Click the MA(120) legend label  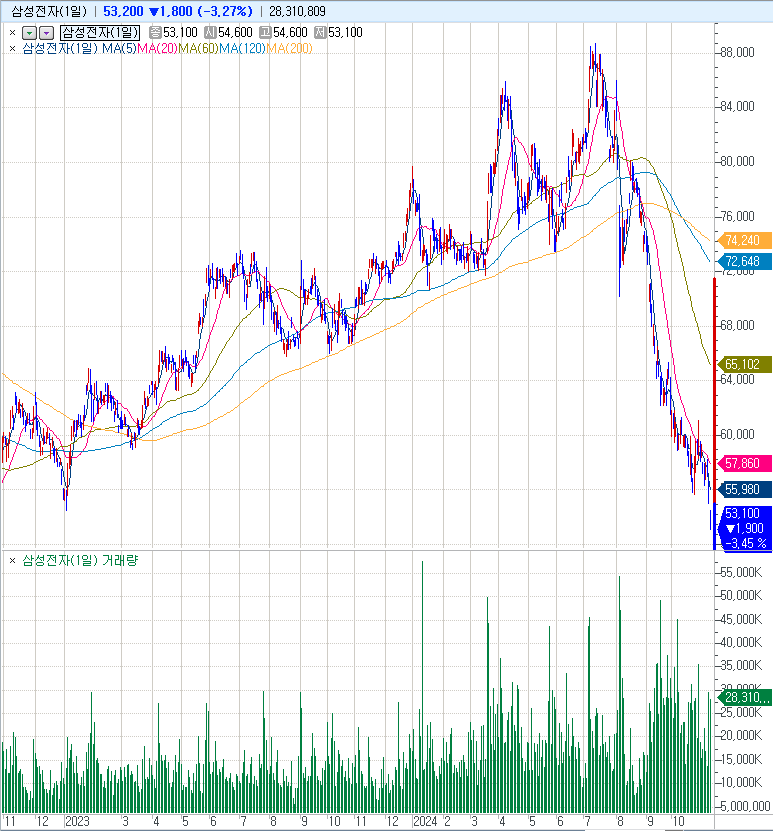242,48
